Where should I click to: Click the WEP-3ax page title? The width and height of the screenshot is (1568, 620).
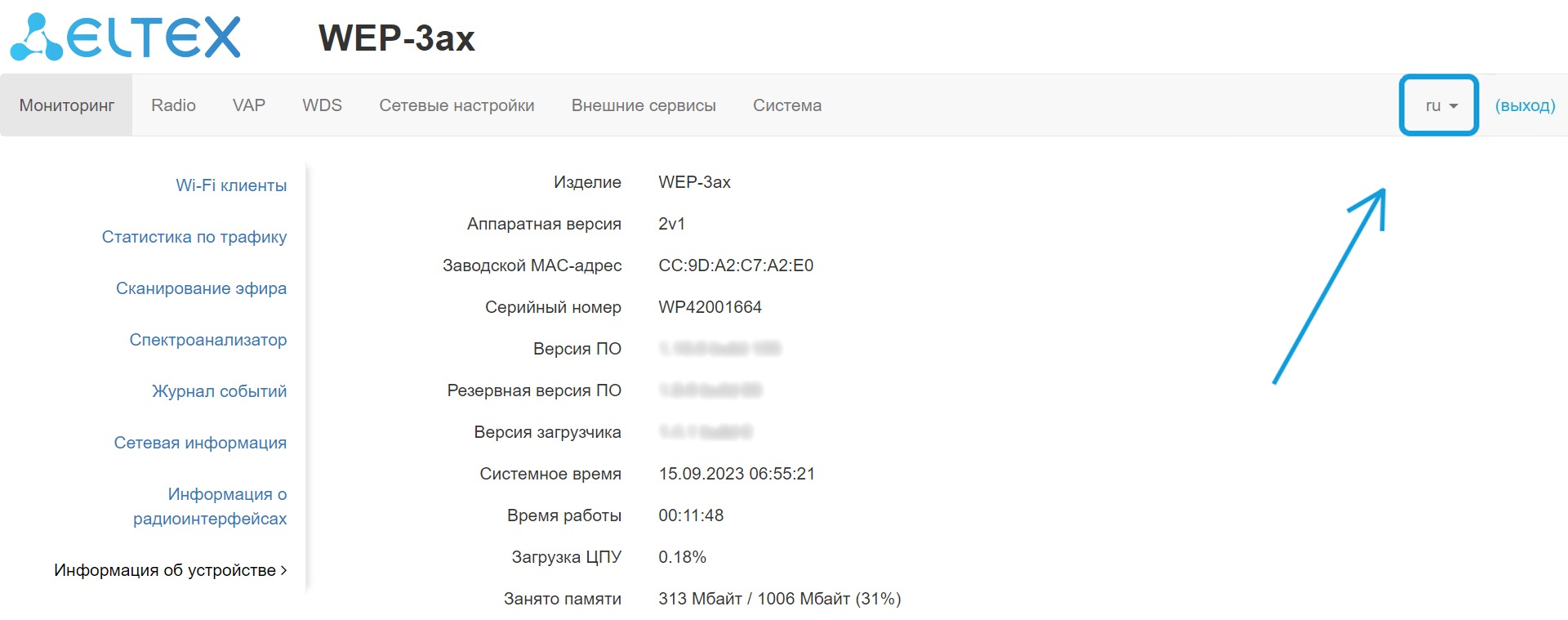pos(396,38)
